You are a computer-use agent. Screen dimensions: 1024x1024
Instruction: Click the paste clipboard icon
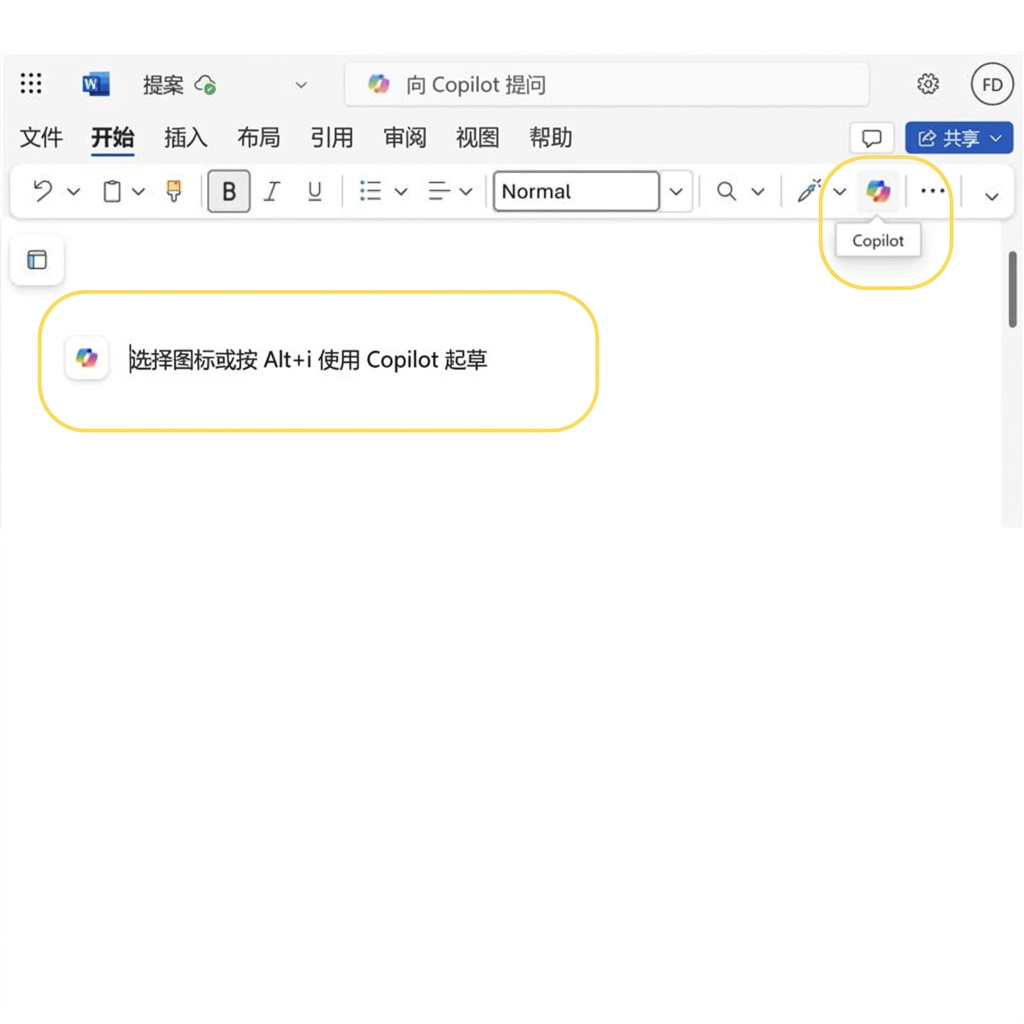coord(112,191)
